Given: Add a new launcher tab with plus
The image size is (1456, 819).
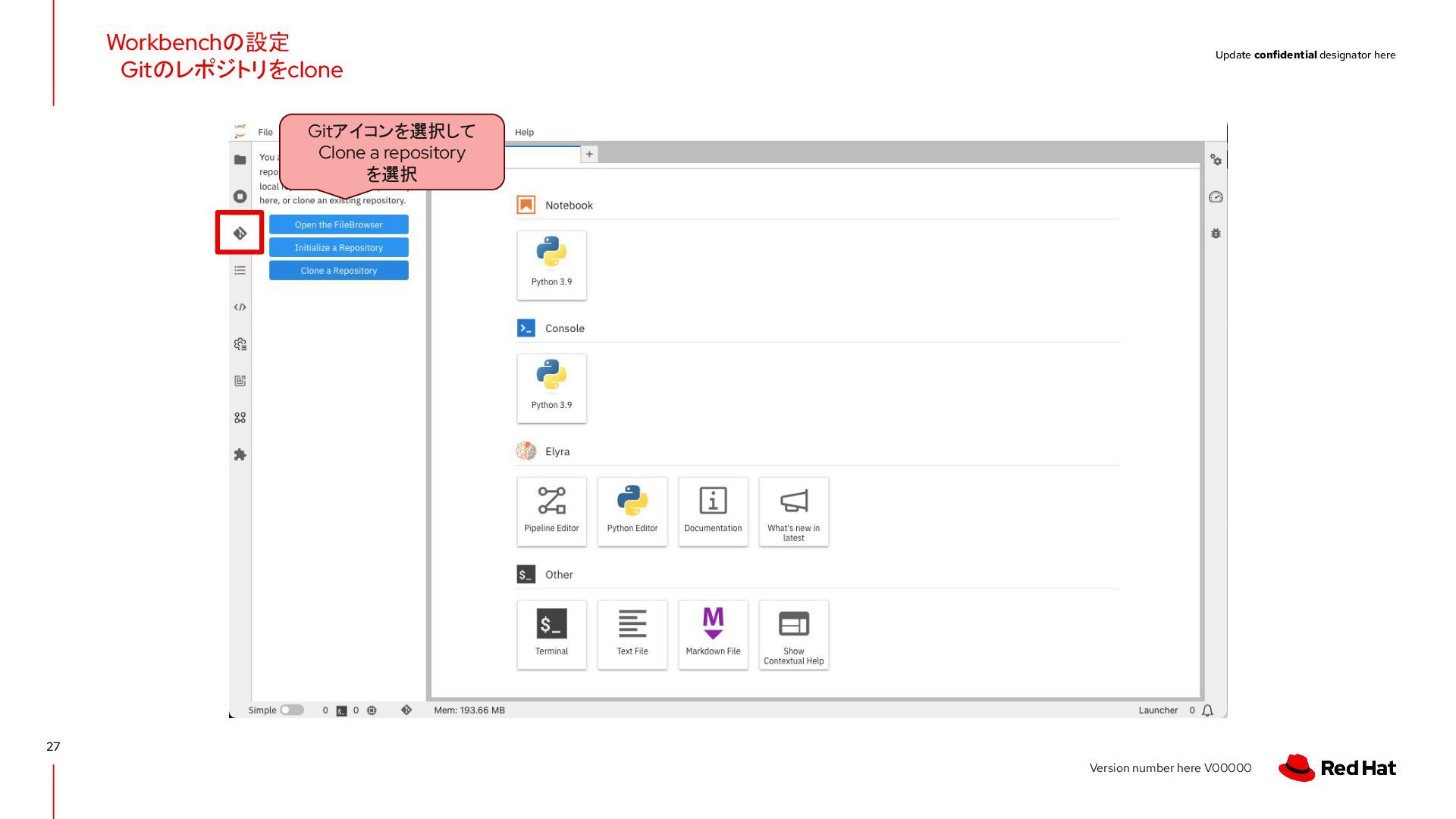Looking at the screenshot, I should pyautogui.click(x=589, y=154).
